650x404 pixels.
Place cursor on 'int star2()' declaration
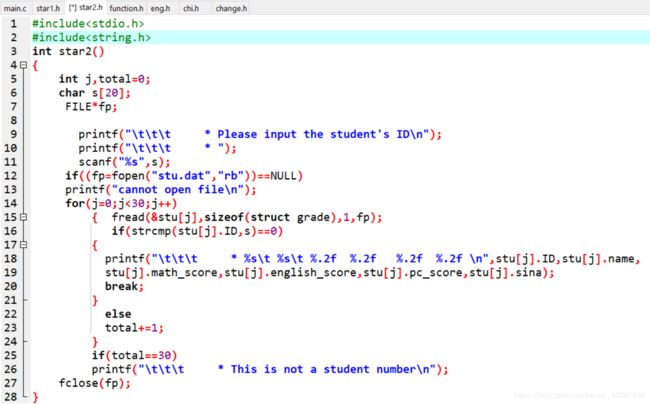tap(68, 51)
